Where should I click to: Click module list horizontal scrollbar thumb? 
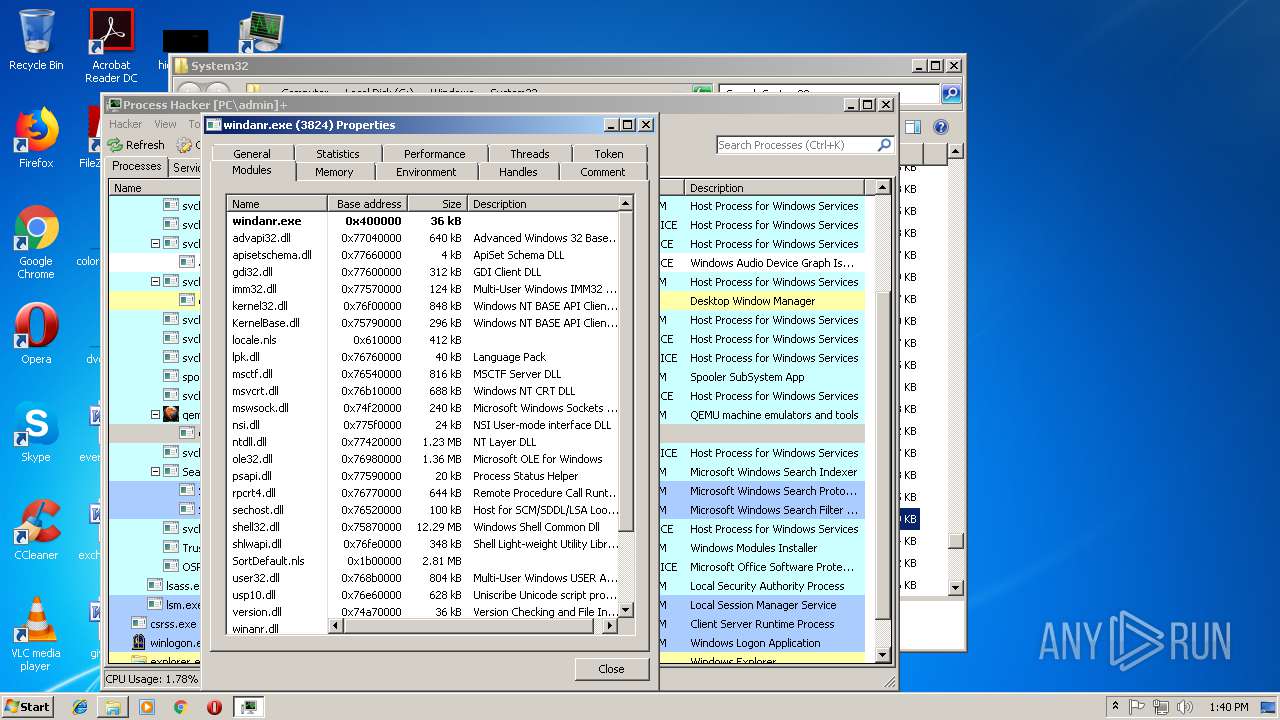tap(469, 626)
